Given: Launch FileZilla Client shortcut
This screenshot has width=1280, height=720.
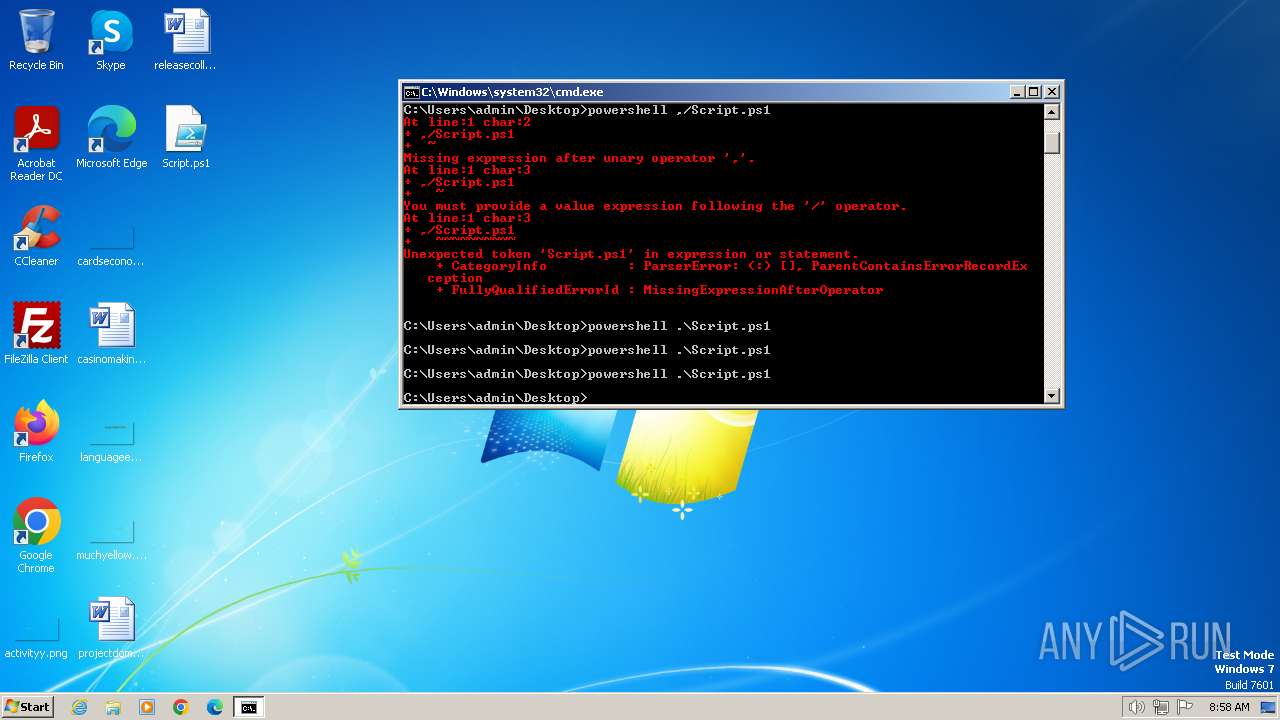Looking at the screenshot, I should [x=36, y=334].
